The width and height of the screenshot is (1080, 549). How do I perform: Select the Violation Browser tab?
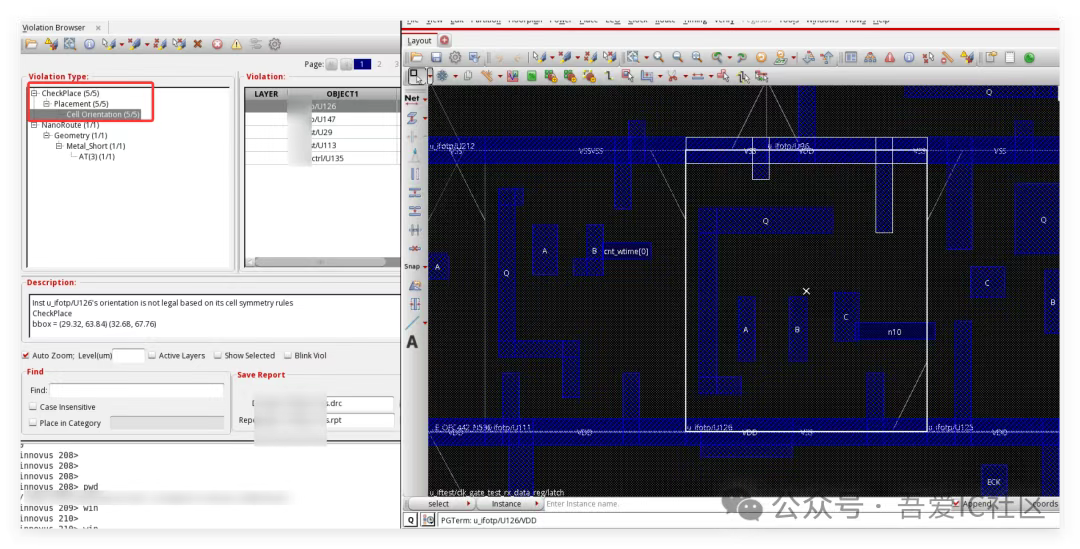click(x=54, y=28)
